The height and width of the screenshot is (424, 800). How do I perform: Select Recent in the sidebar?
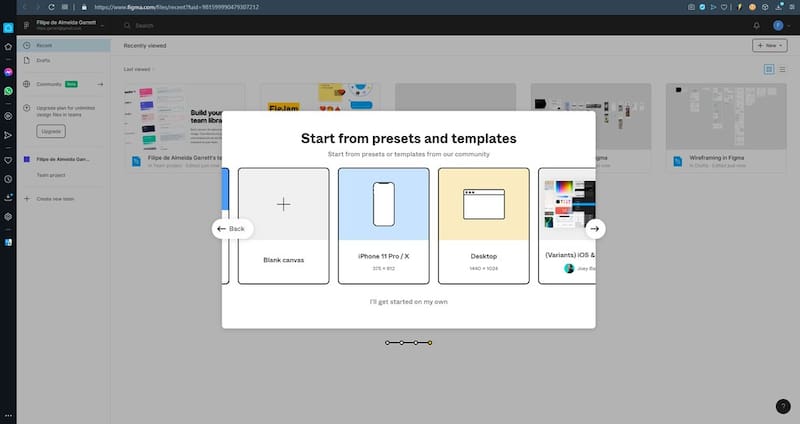tap(44, 45)
